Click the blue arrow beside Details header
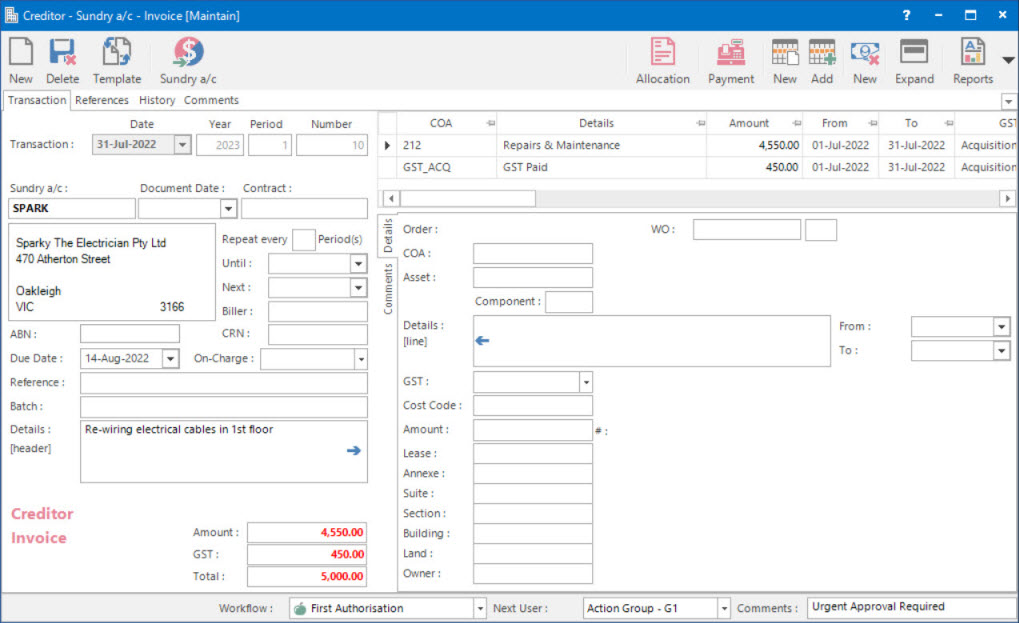Viewport: 1019px width, 623px height. tap(352, 452)
